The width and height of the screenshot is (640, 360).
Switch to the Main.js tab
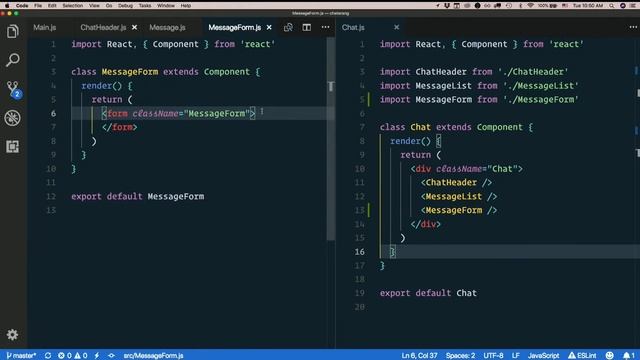click(x=44, y=27)
